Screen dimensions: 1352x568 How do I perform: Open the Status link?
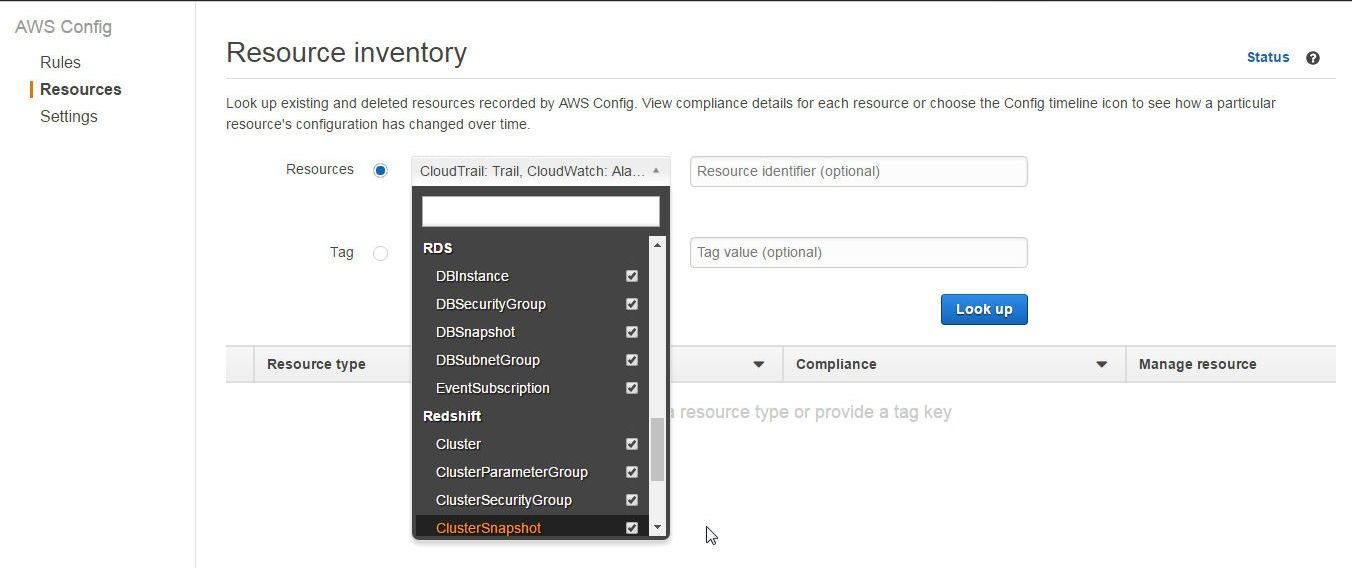point(1268,57)
